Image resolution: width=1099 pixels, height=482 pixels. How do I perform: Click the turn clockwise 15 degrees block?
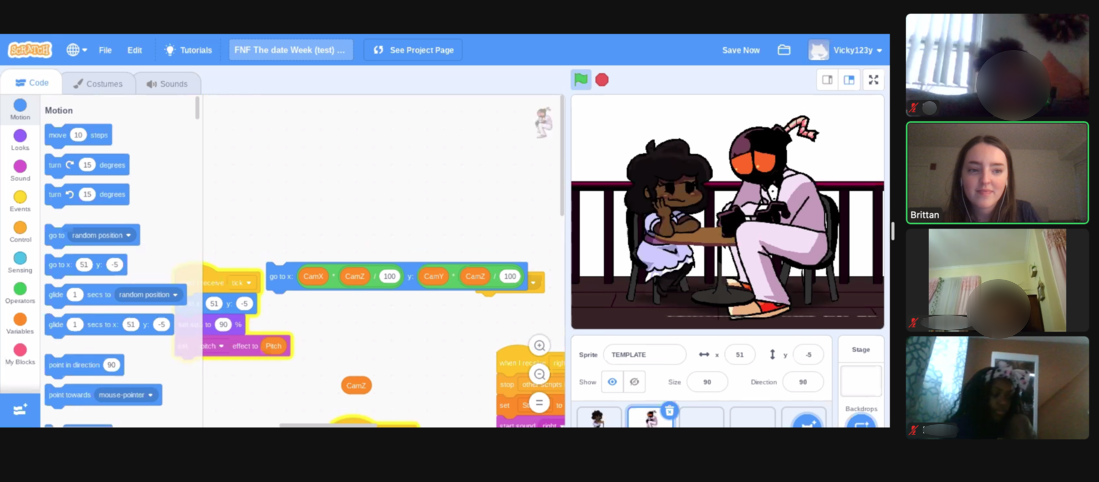87,165
